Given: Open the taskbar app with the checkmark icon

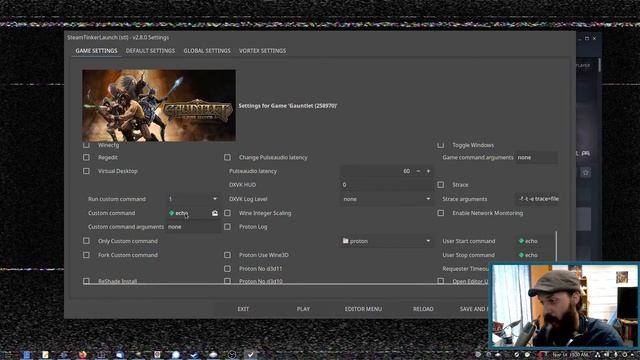Looking at the screenshot, I should click(251, 355).
